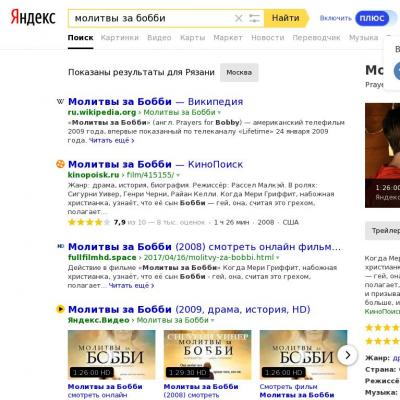Expand the ru.wikipedia.org result dropdown arrow
This screenshot has height=400, width=400.
pos(219,113)
